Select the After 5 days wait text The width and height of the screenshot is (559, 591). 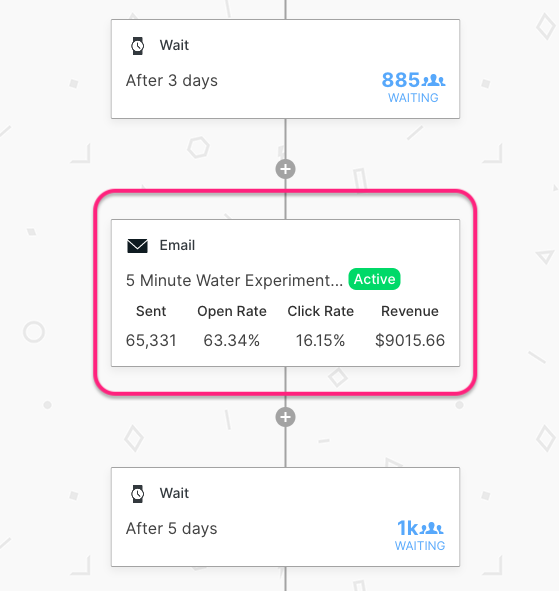[172, 528]
